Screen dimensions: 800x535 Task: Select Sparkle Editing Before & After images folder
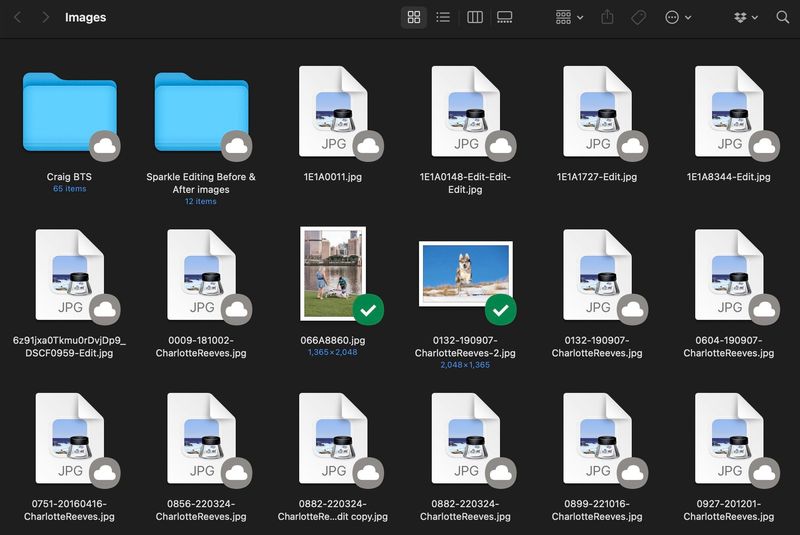coord(201,112)
